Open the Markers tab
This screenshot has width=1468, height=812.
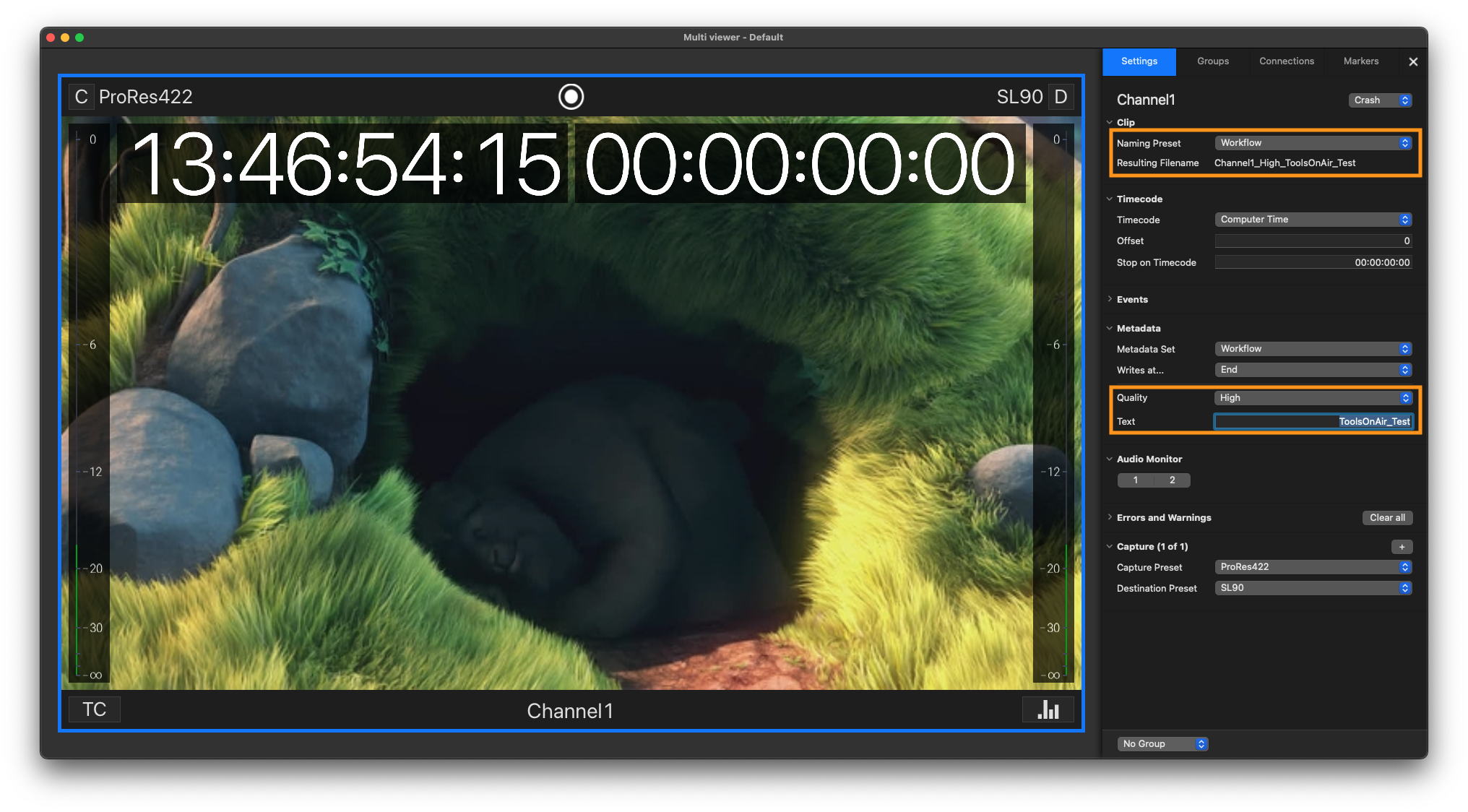[1361, 61]
